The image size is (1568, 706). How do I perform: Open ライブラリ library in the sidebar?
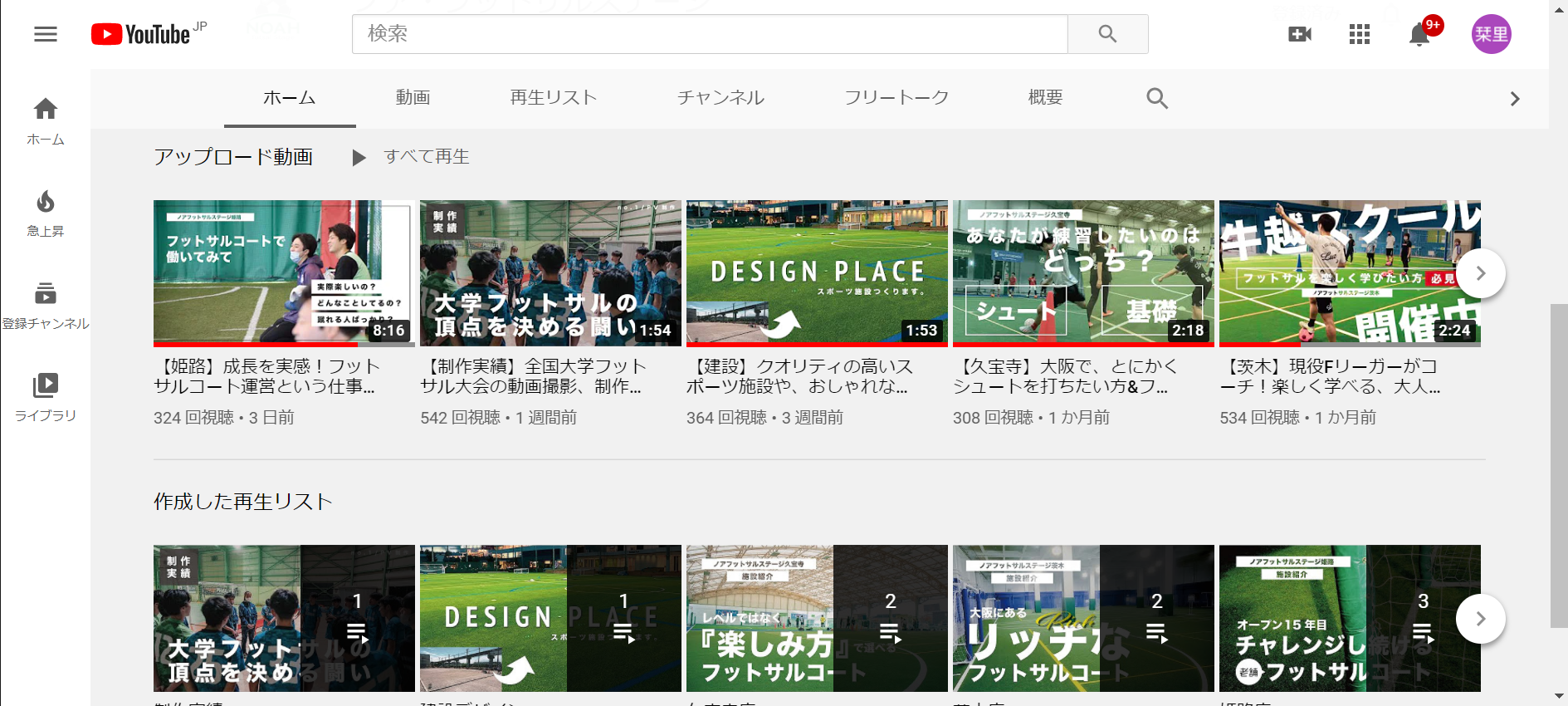[x=46, y=398]
